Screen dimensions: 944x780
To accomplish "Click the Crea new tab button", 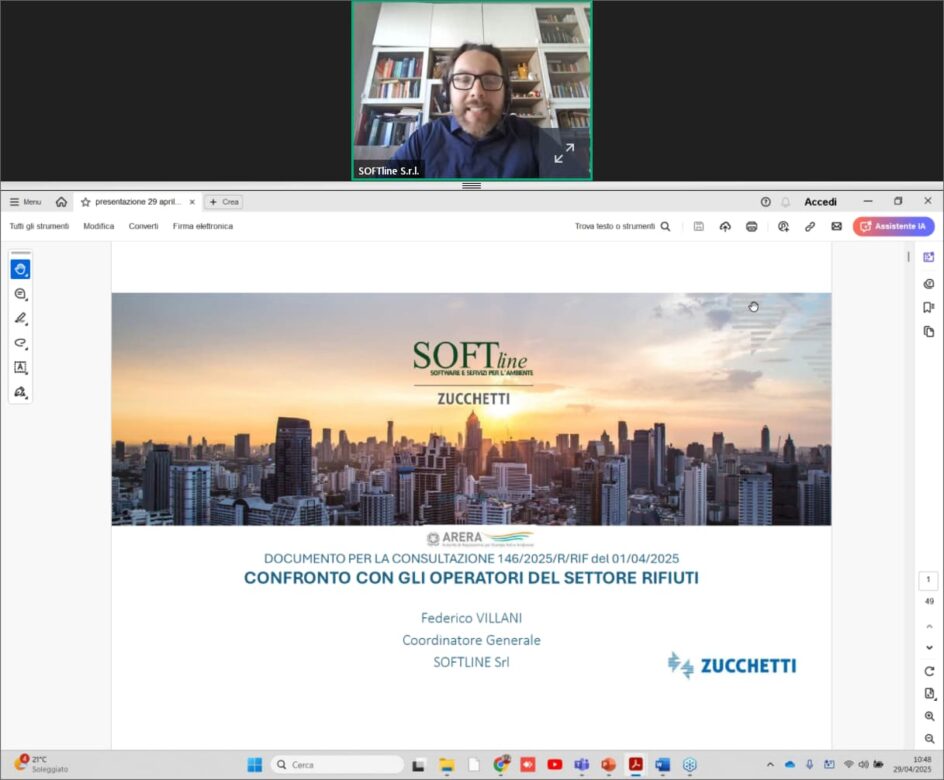I will pyautogui.click(x=224, y=202).
